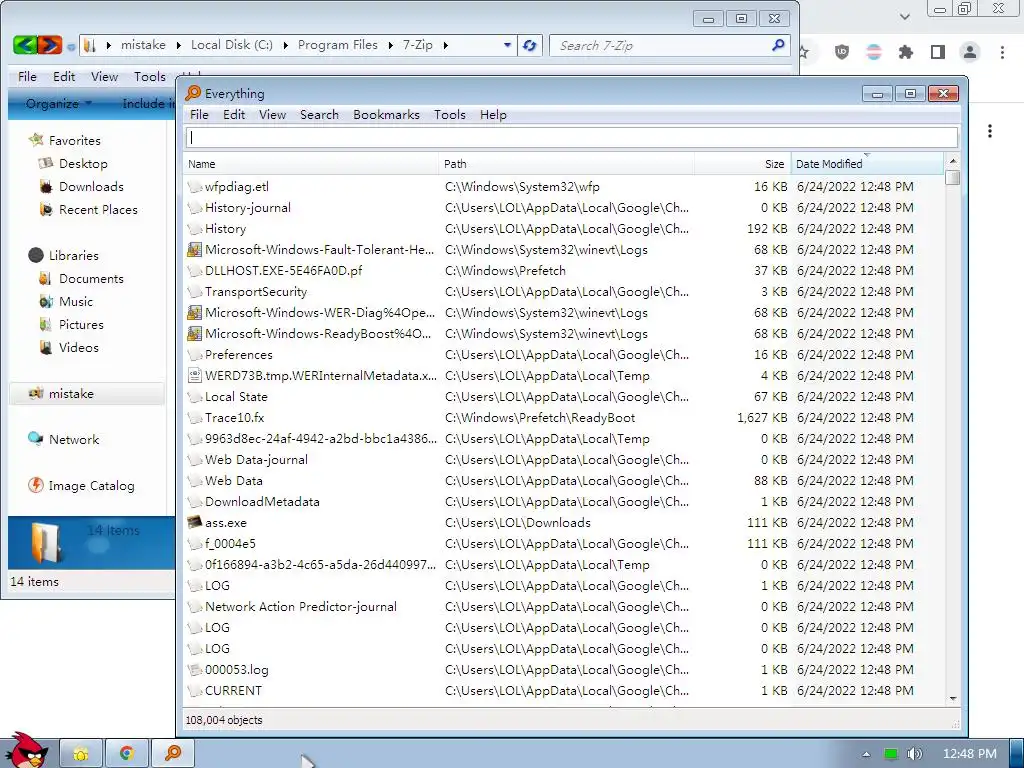Viewport: 1024px width, 768px height.
Task: Open Chrome extensions puzzle icon
Action: (x=906, y=52)
